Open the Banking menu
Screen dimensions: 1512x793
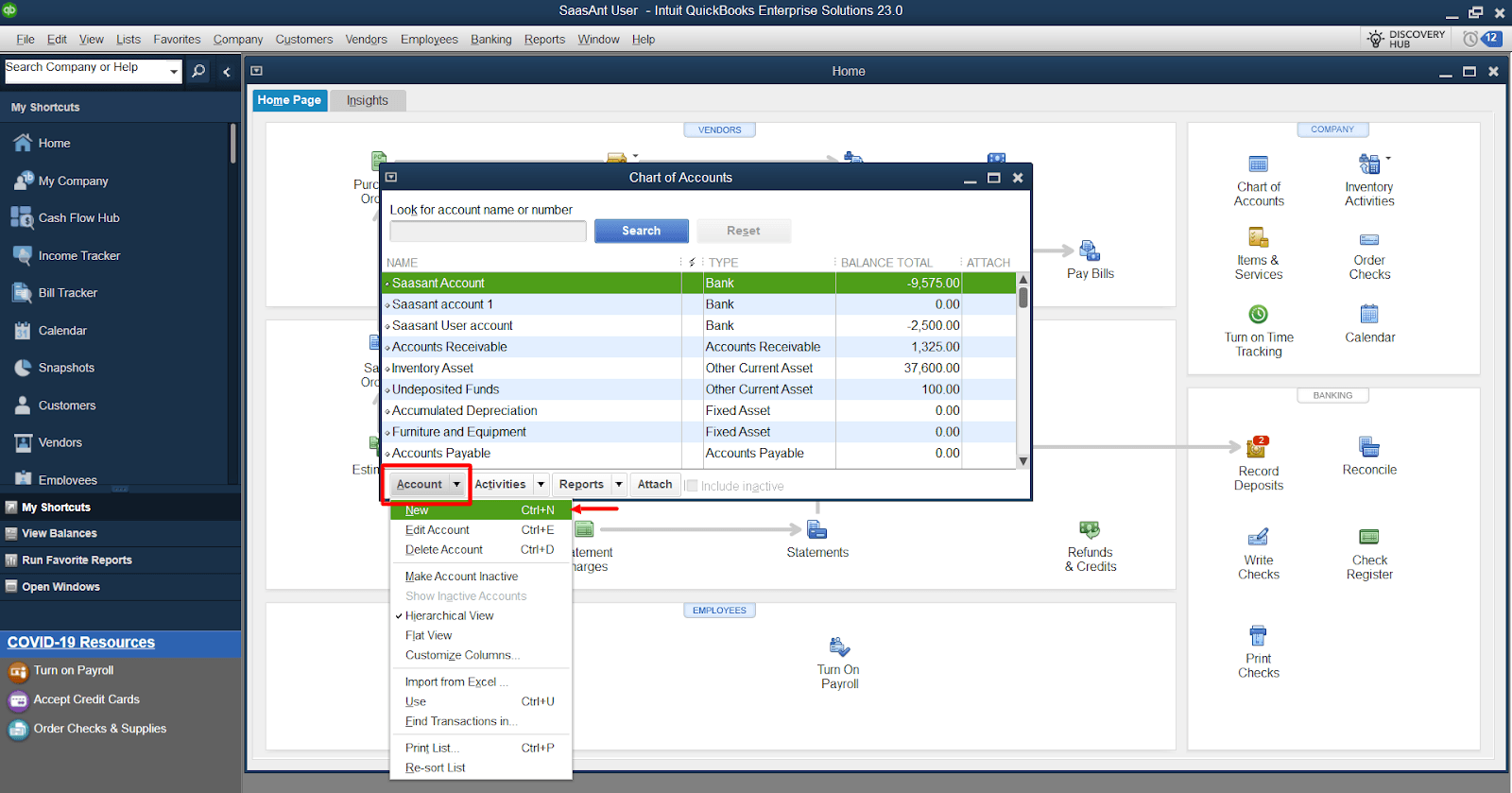(x=490, y=39)
